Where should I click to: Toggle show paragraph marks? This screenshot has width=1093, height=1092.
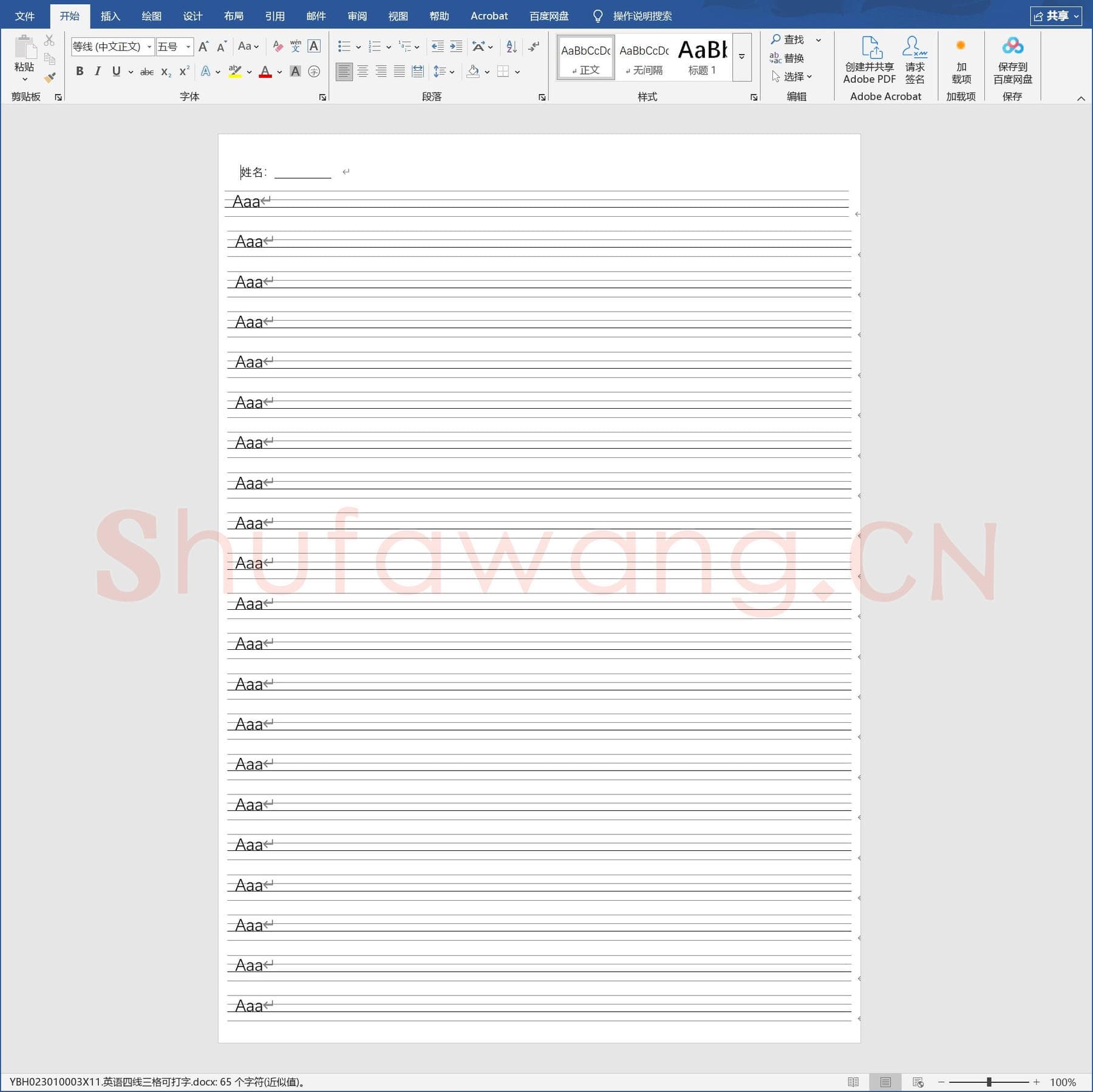click(x=534, y=46)
